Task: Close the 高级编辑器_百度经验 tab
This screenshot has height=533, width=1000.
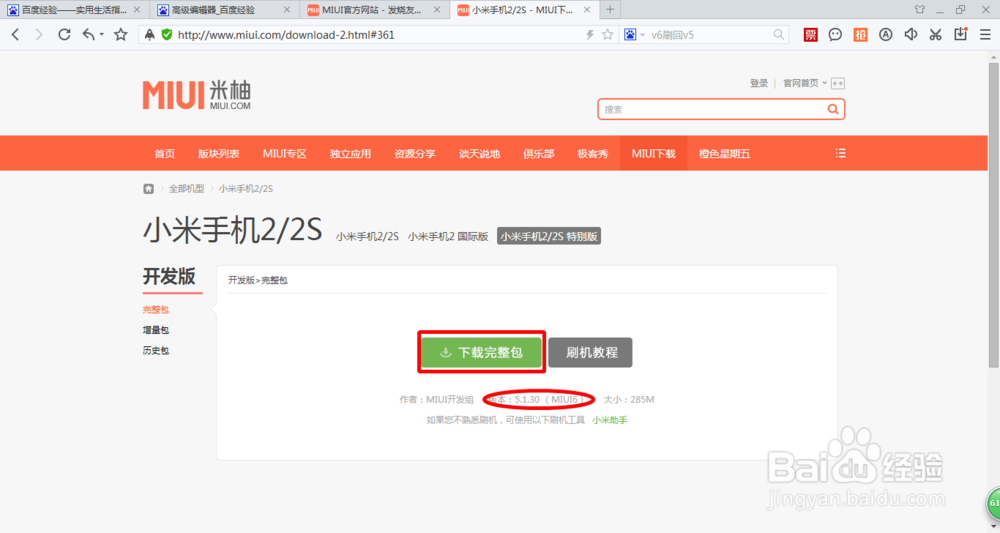Action: tap(286, 10)
